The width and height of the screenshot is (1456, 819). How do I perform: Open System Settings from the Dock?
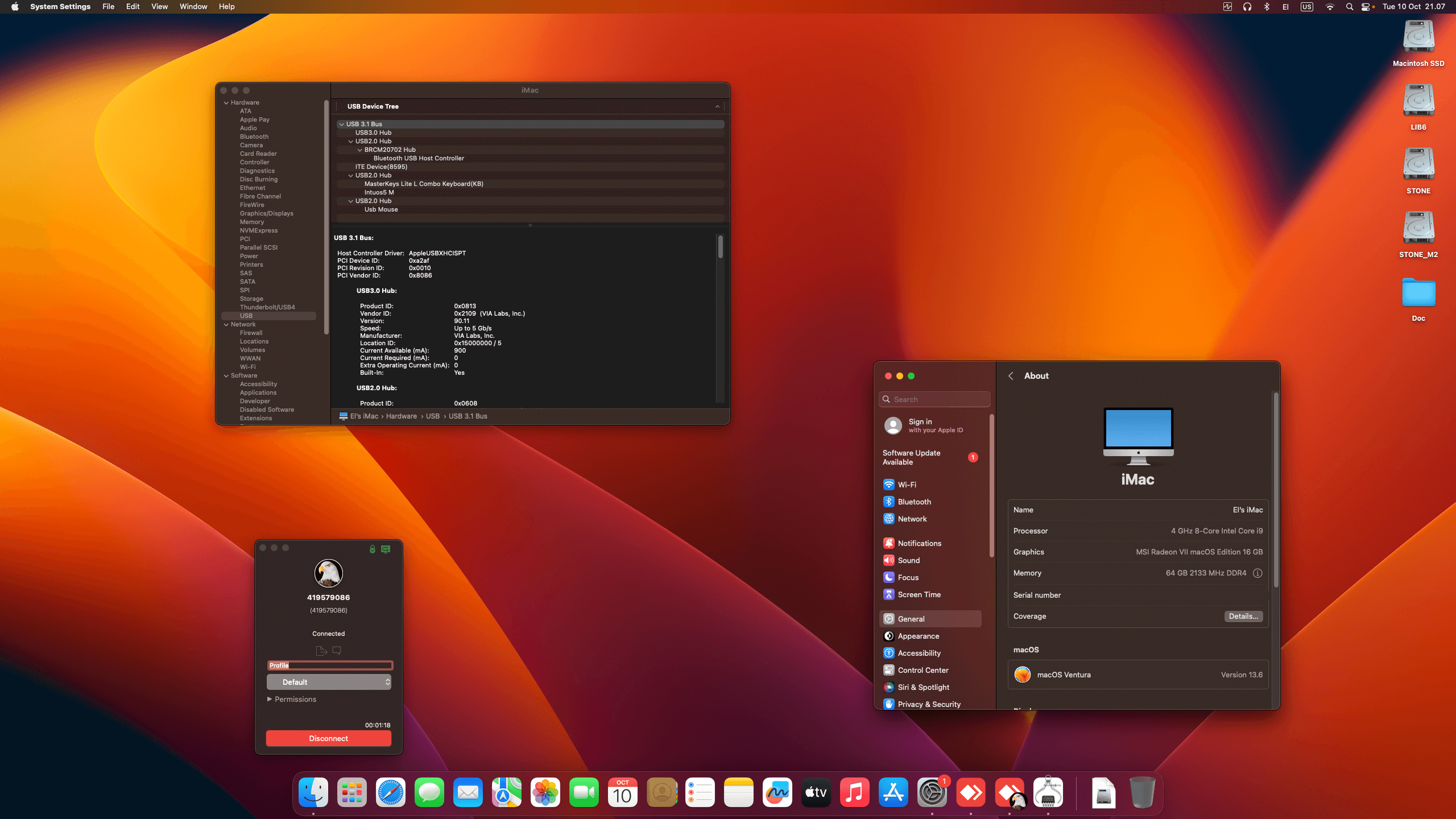933,792
